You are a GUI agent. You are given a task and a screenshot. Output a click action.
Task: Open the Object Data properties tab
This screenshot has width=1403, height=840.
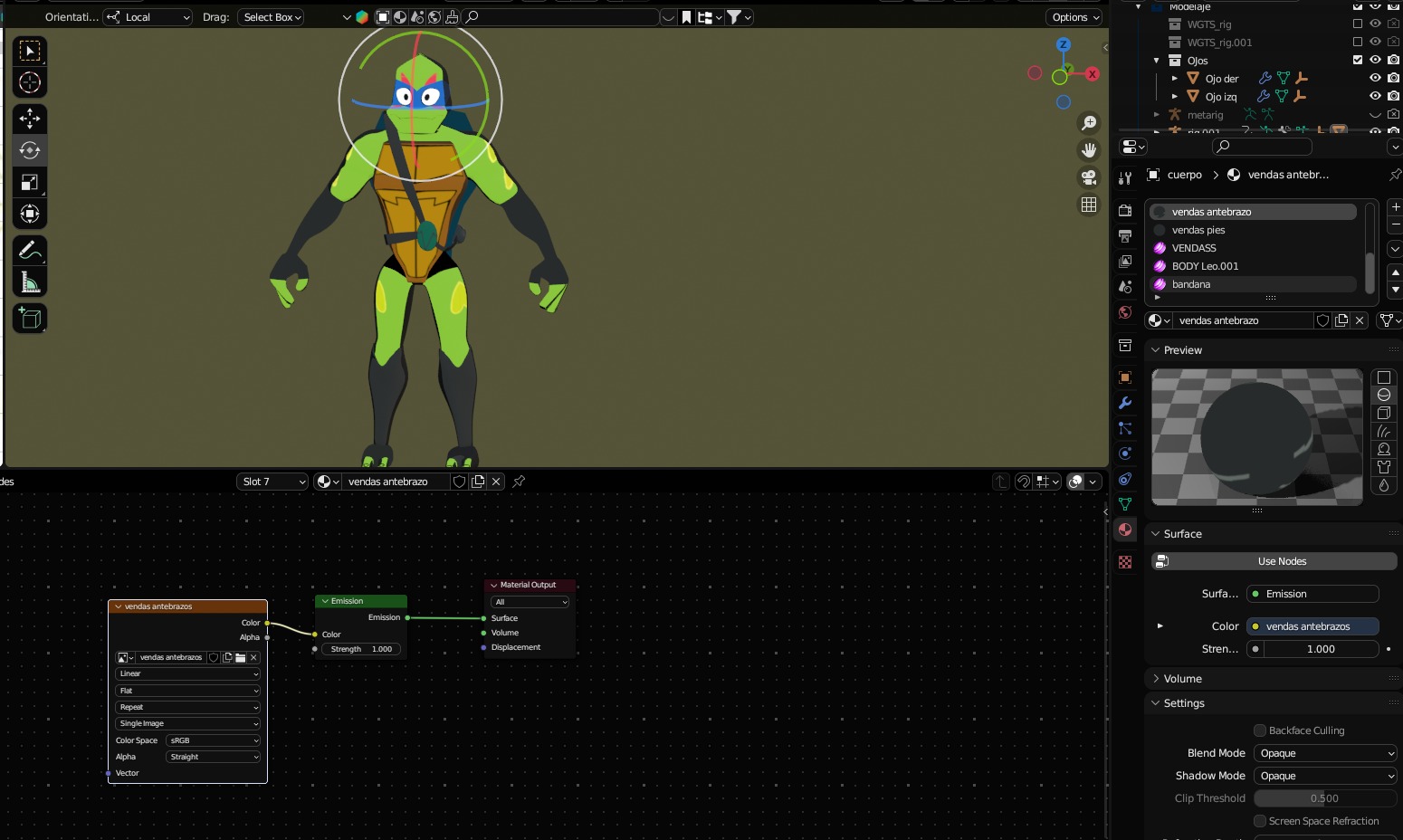[1125, 504]
